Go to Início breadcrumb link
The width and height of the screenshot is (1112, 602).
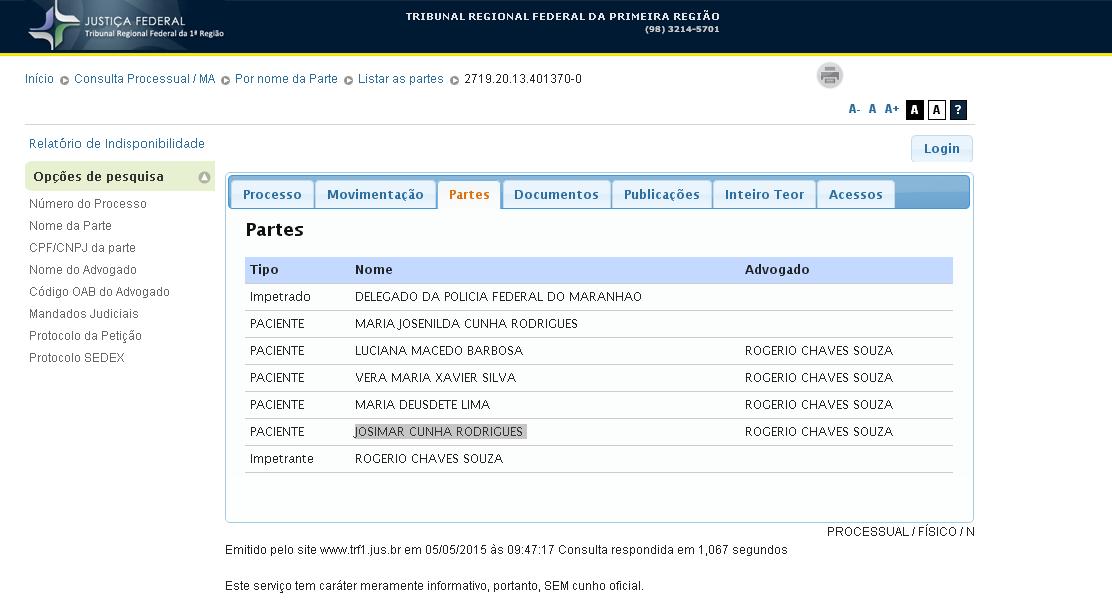(39, 79)
